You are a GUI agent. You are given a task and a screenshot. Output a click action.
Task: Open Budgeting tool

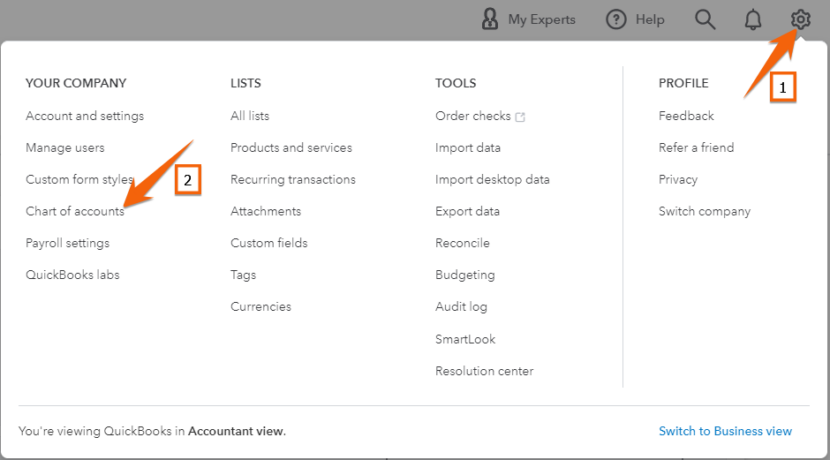[465, 275]
